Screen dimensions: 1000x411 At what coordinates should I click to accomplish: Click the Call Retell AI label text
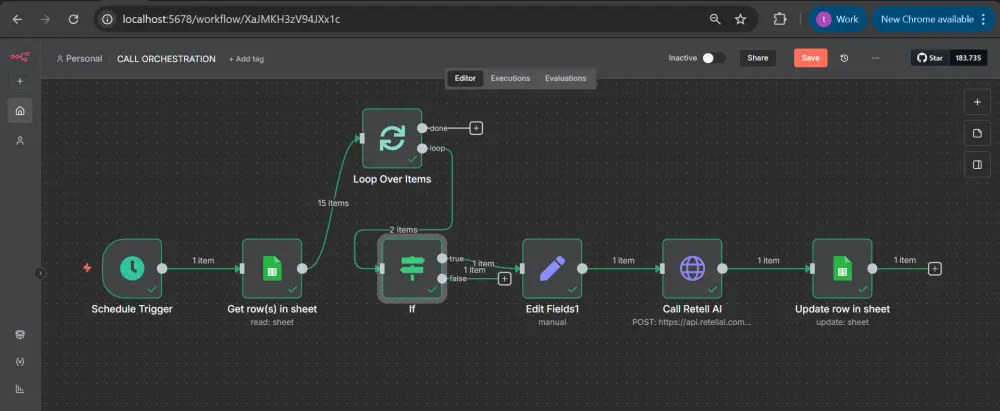pos(692,310)
